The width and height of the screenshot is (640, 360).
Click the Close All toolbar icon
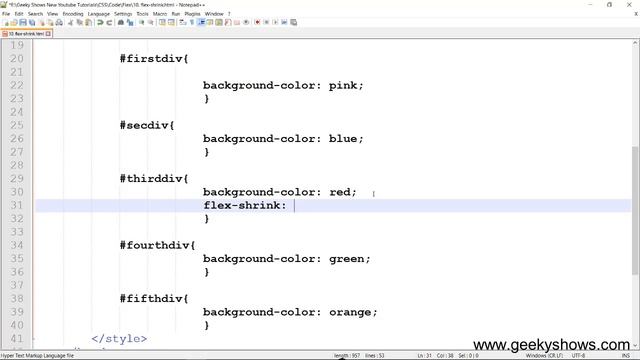point(50,22)
